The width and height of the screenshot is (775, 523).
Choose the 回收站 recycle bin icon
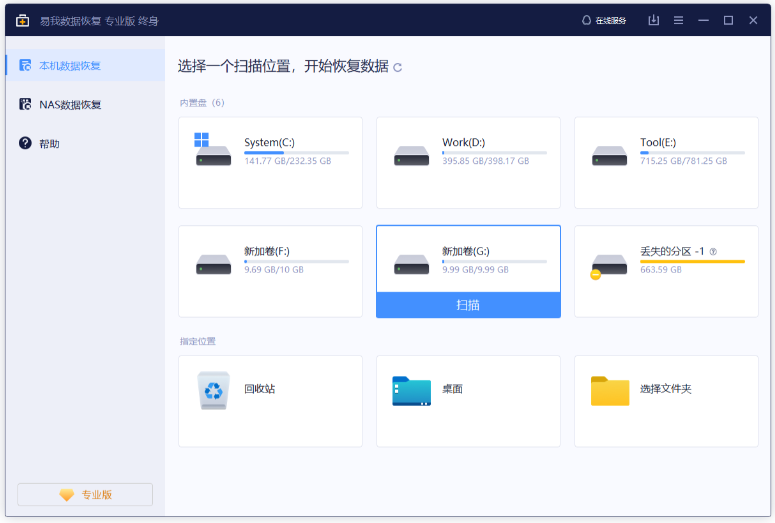pos(214,390)
